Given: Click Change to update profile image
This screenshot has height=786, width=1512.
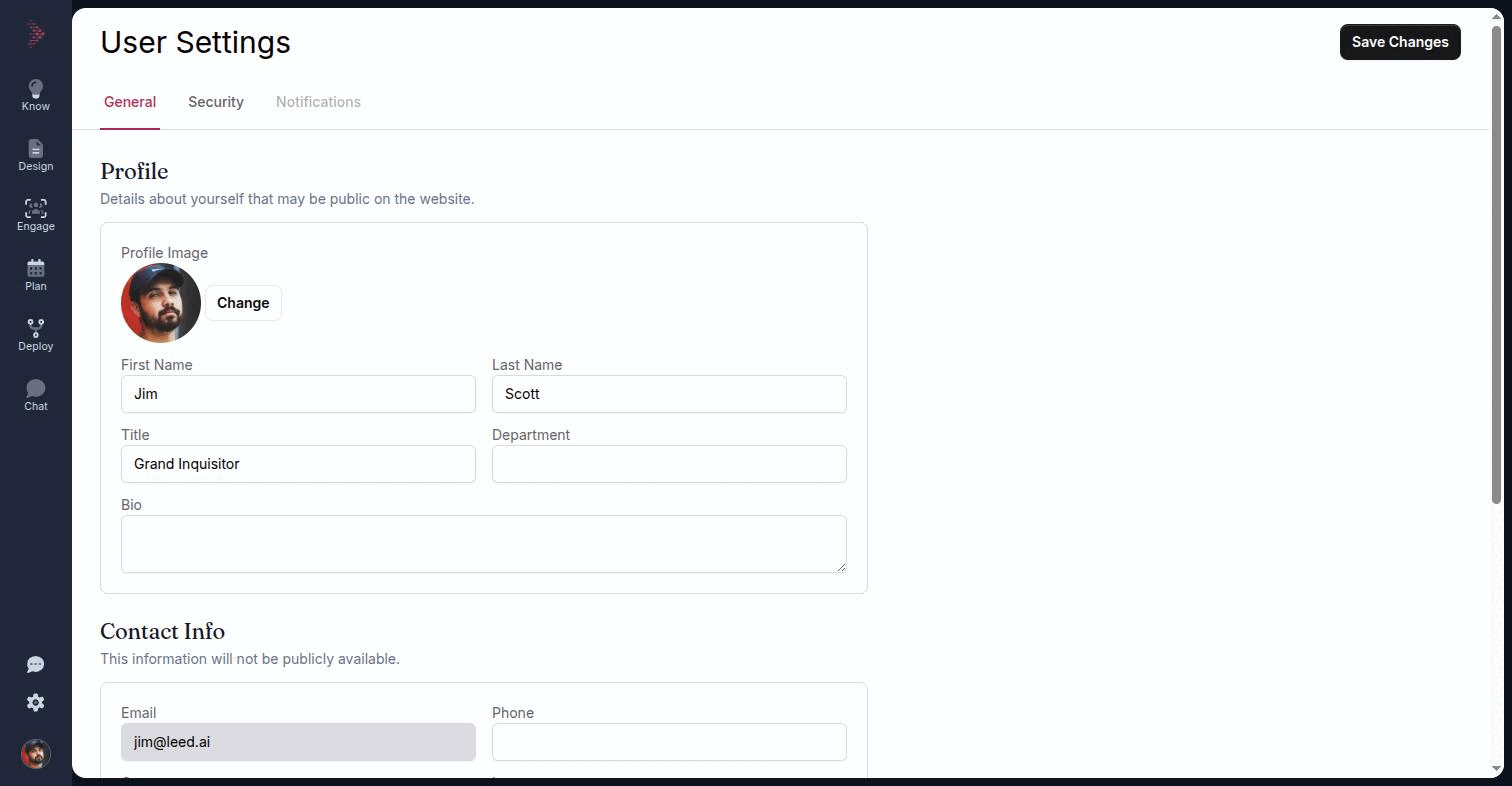Looking at the screenshot, I should [x=243, y=303].
